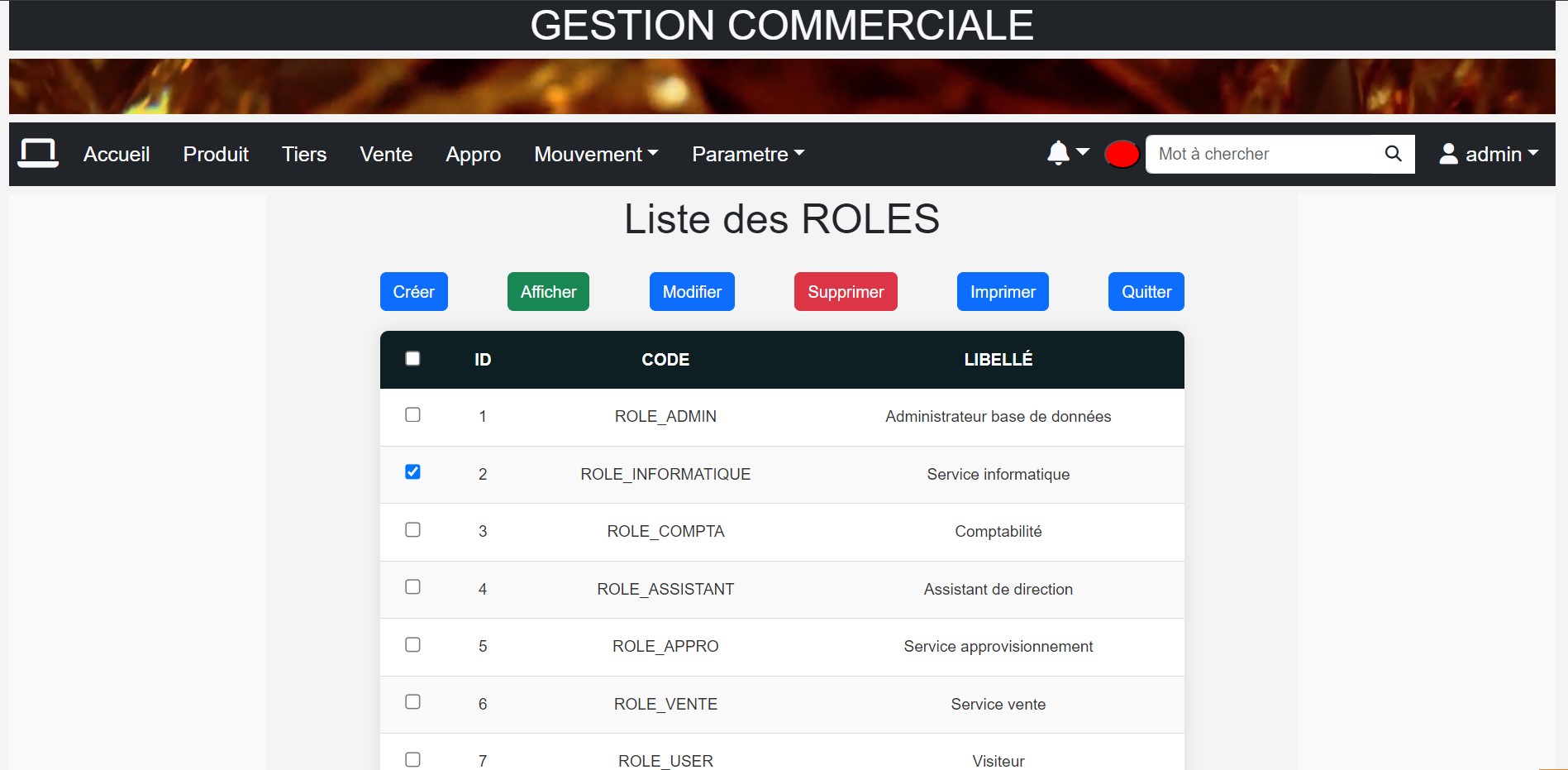Uncheck the ROLE_INFORMATIQUE row checkbox
1568x770 pixels.
(x=412, y=472)
